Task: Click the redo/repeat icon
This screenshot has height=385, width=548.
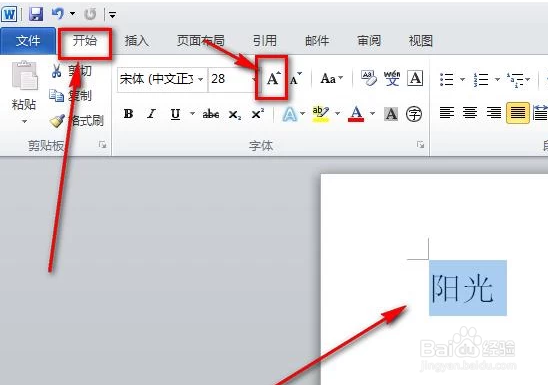Action: click(x=90, y=14)
